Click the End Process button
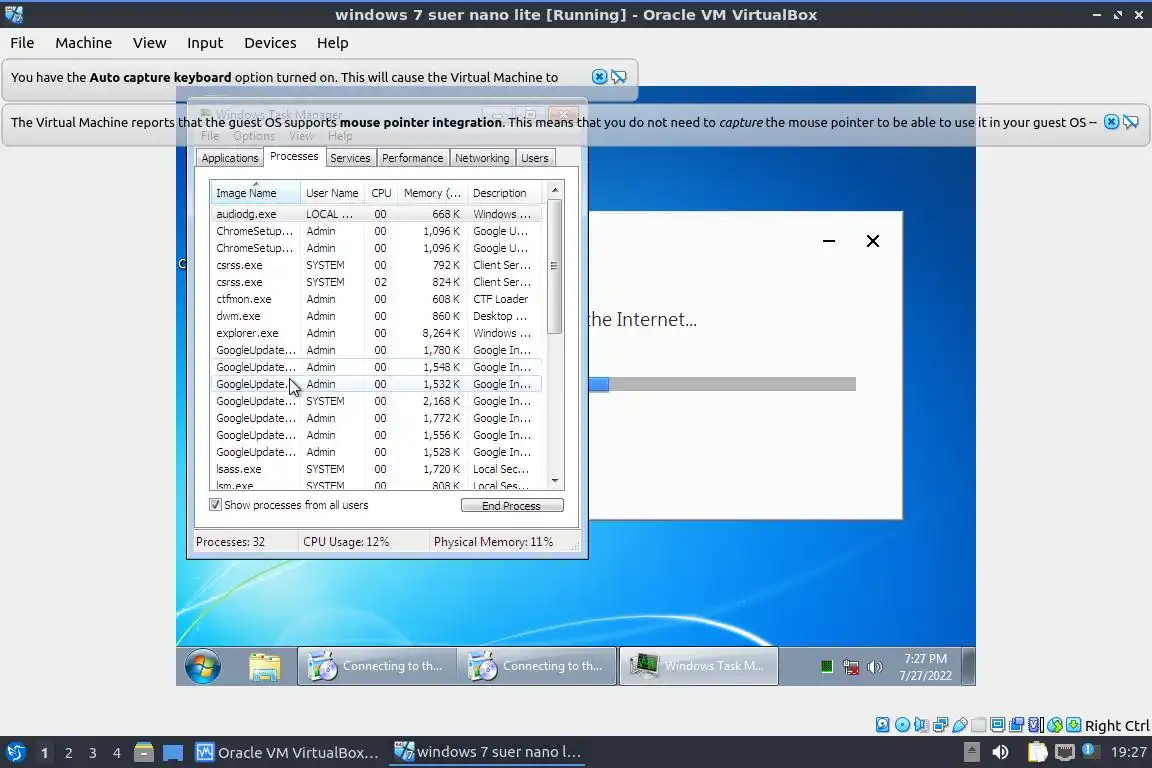 click(x=512, y=506)
